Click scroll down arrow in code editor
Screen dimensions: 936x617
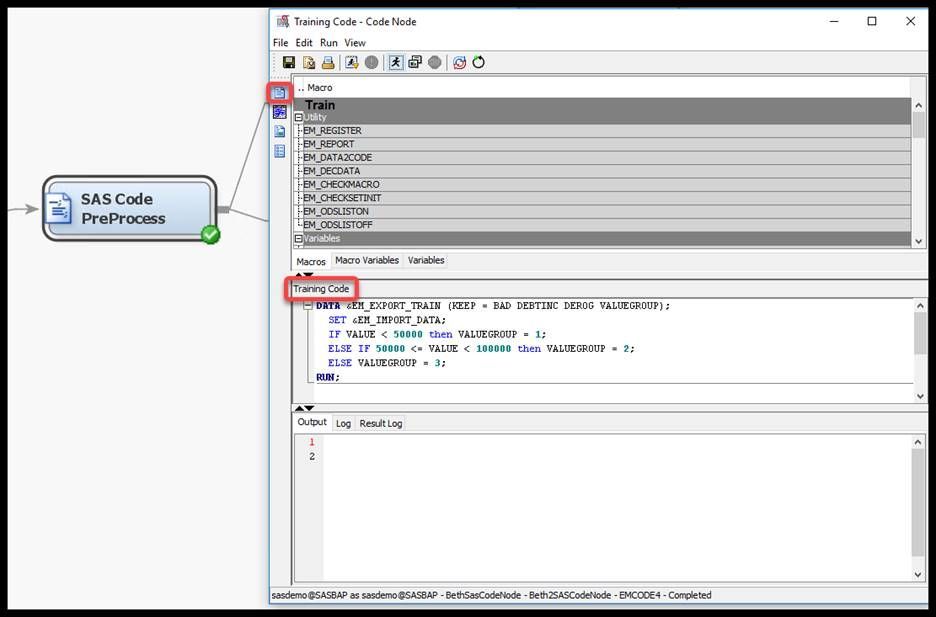[920, 396]
